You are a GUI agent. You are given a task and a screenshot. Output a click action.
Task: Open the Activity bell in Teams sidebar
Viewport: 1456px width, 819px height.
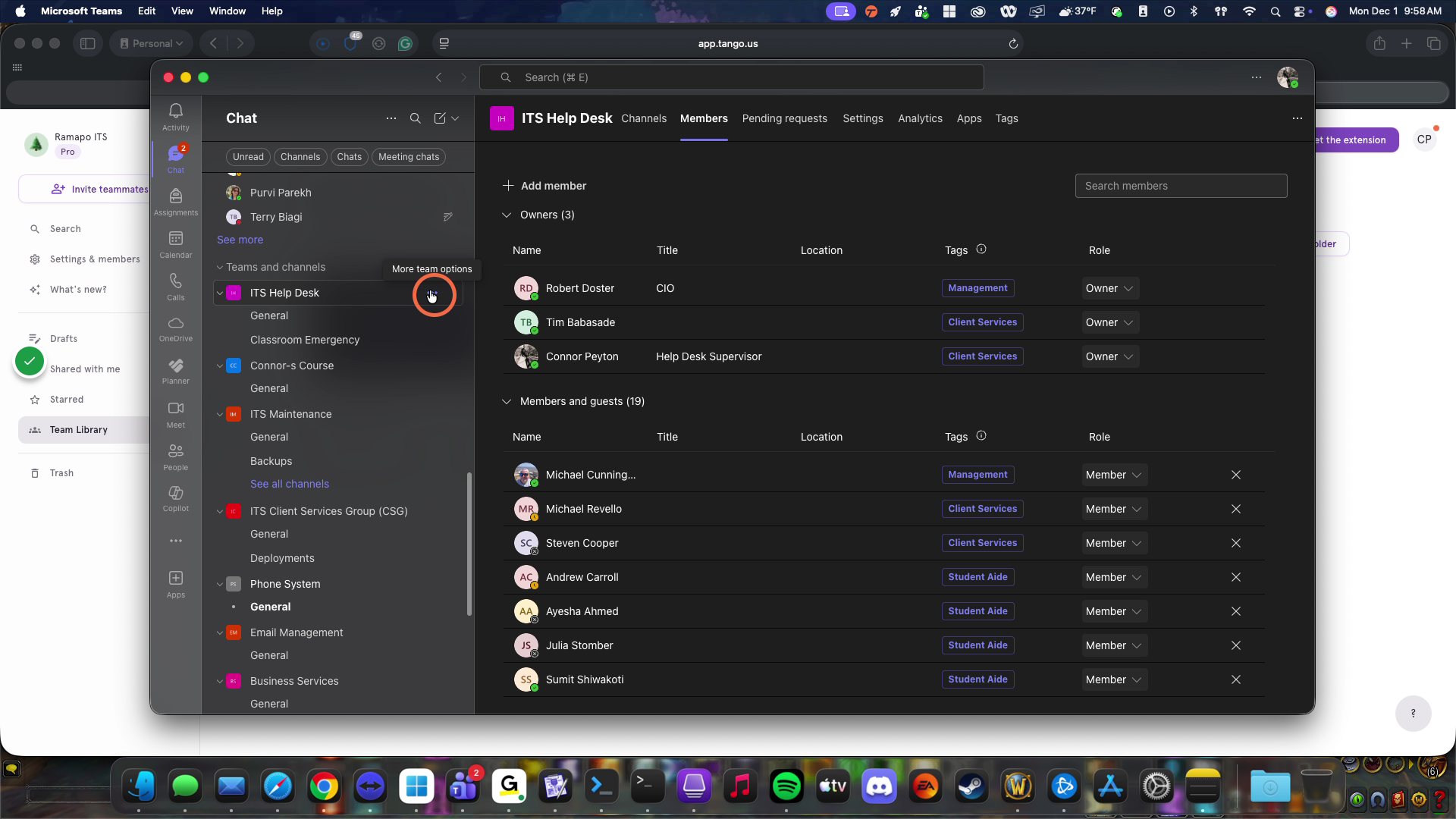[x=175, y=117]
